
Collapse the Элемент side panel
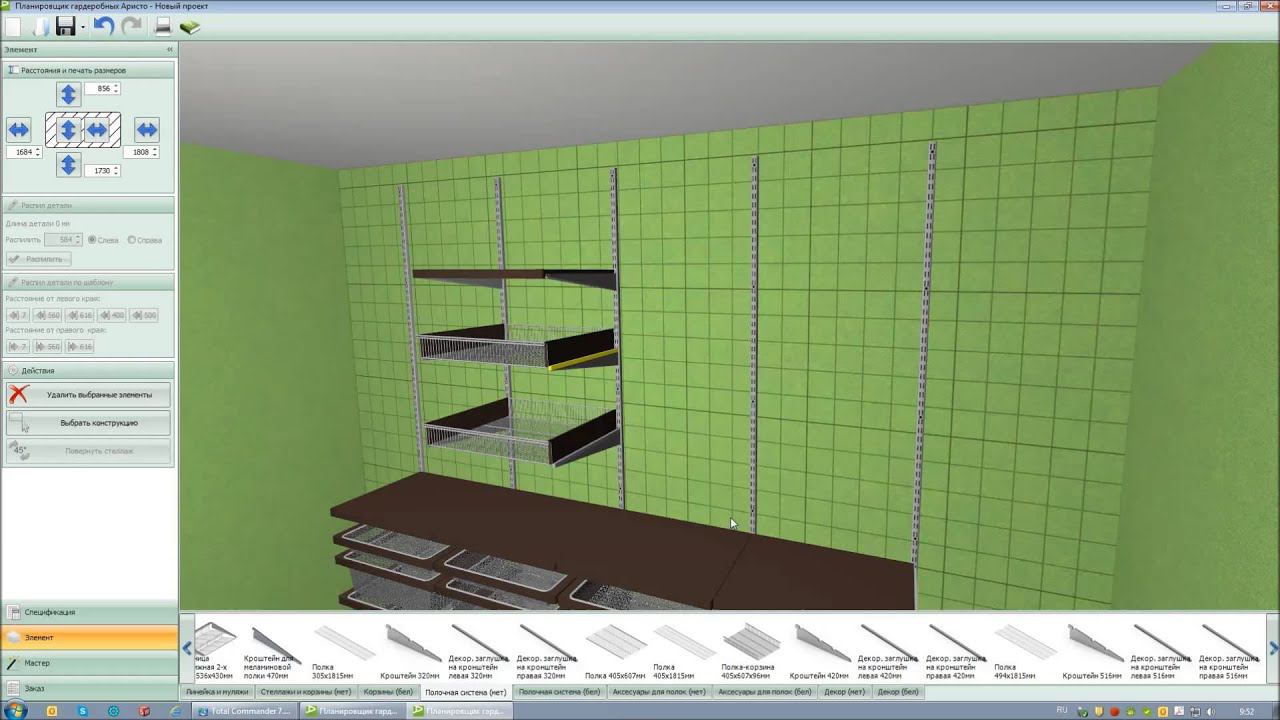pos(170,49)
